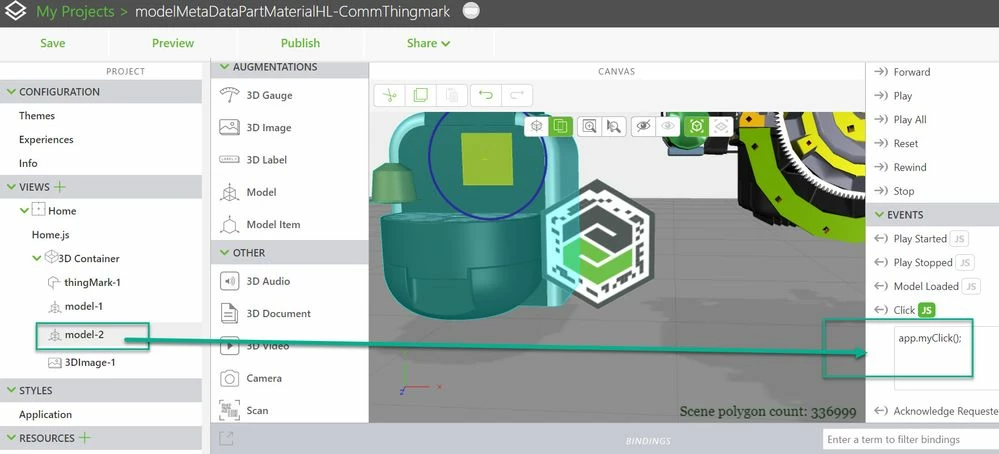Zoom to selected item in canvas
Viewport: 999px width, 454px height.
click(x=614, y=126)
